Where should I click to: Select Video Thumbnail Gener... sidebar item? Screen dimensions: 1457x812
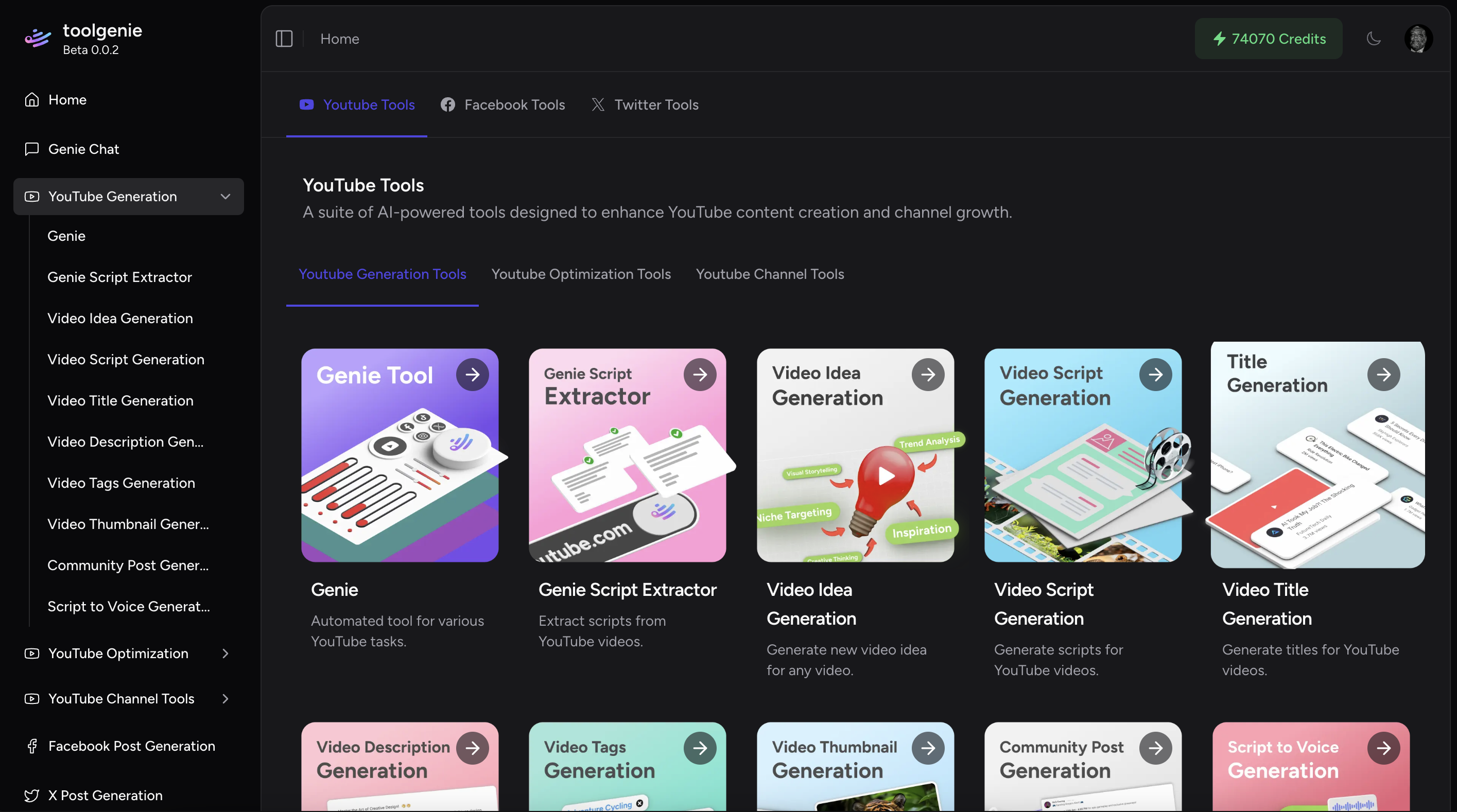pos(128,524)
